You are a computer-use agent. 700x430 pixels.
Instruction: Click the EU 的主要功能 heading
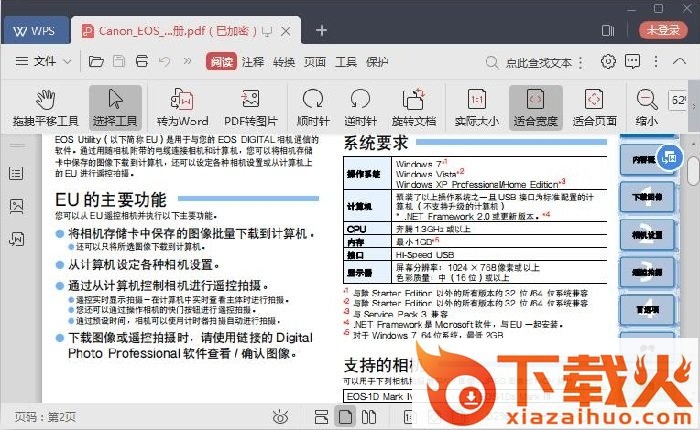111,200
